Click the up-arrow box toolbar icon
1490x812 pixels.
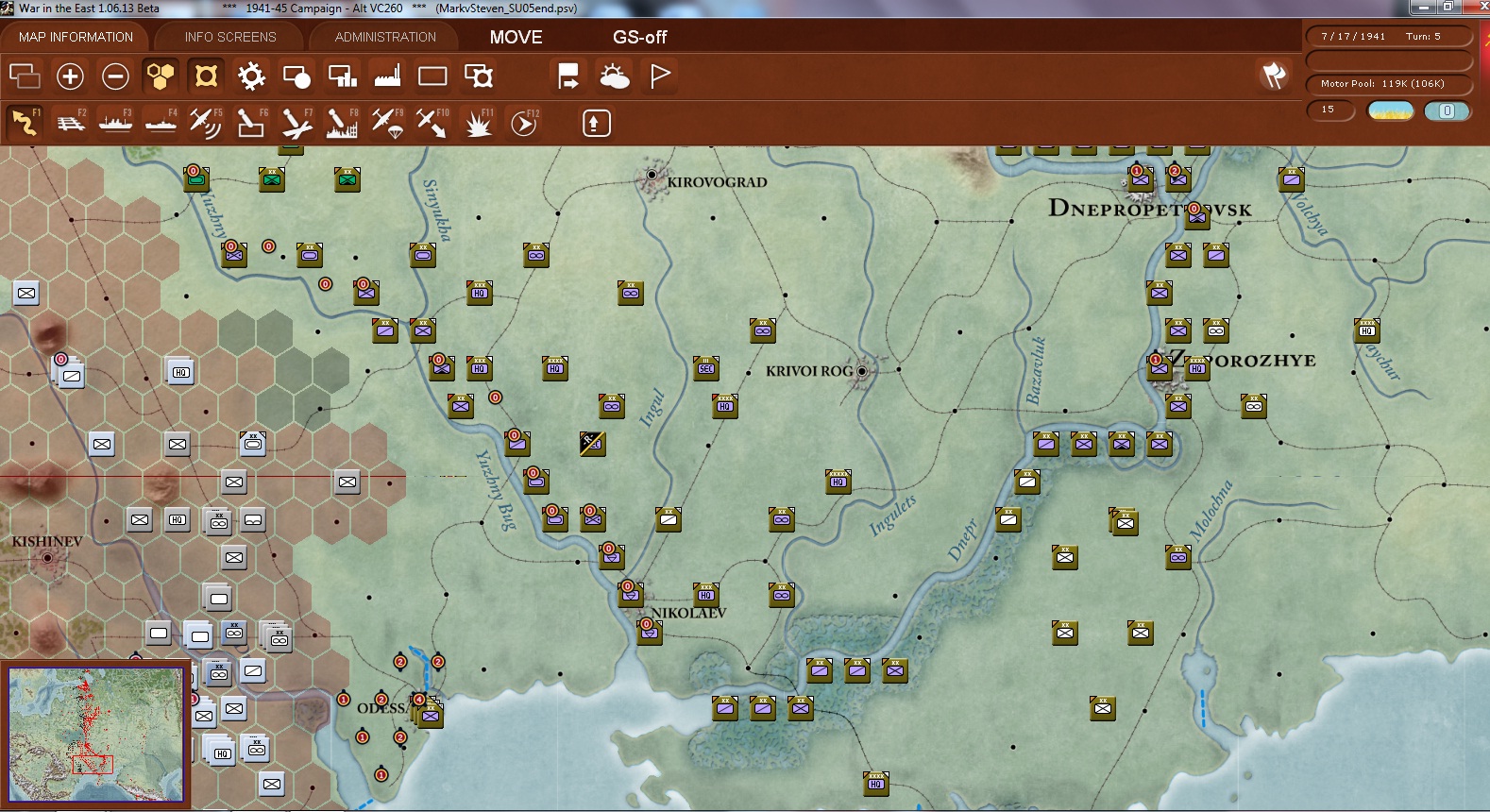[x=596, y=123]
